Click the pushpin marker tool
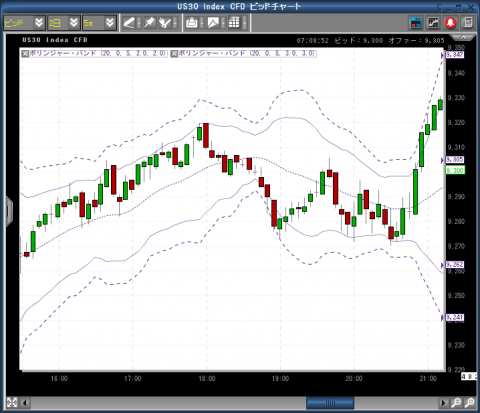480x413 pixels. point(149,23)
